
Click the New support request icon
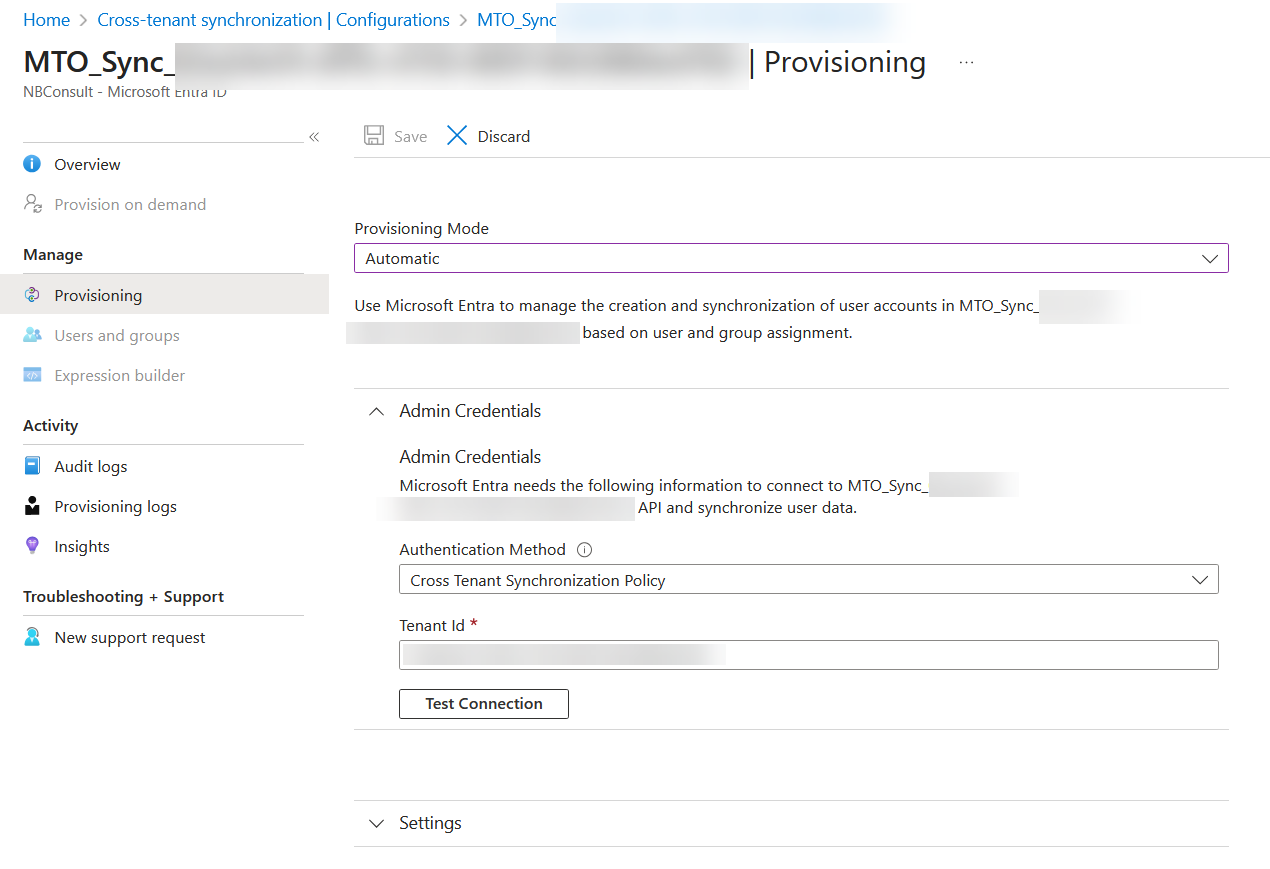click(32, 637)
